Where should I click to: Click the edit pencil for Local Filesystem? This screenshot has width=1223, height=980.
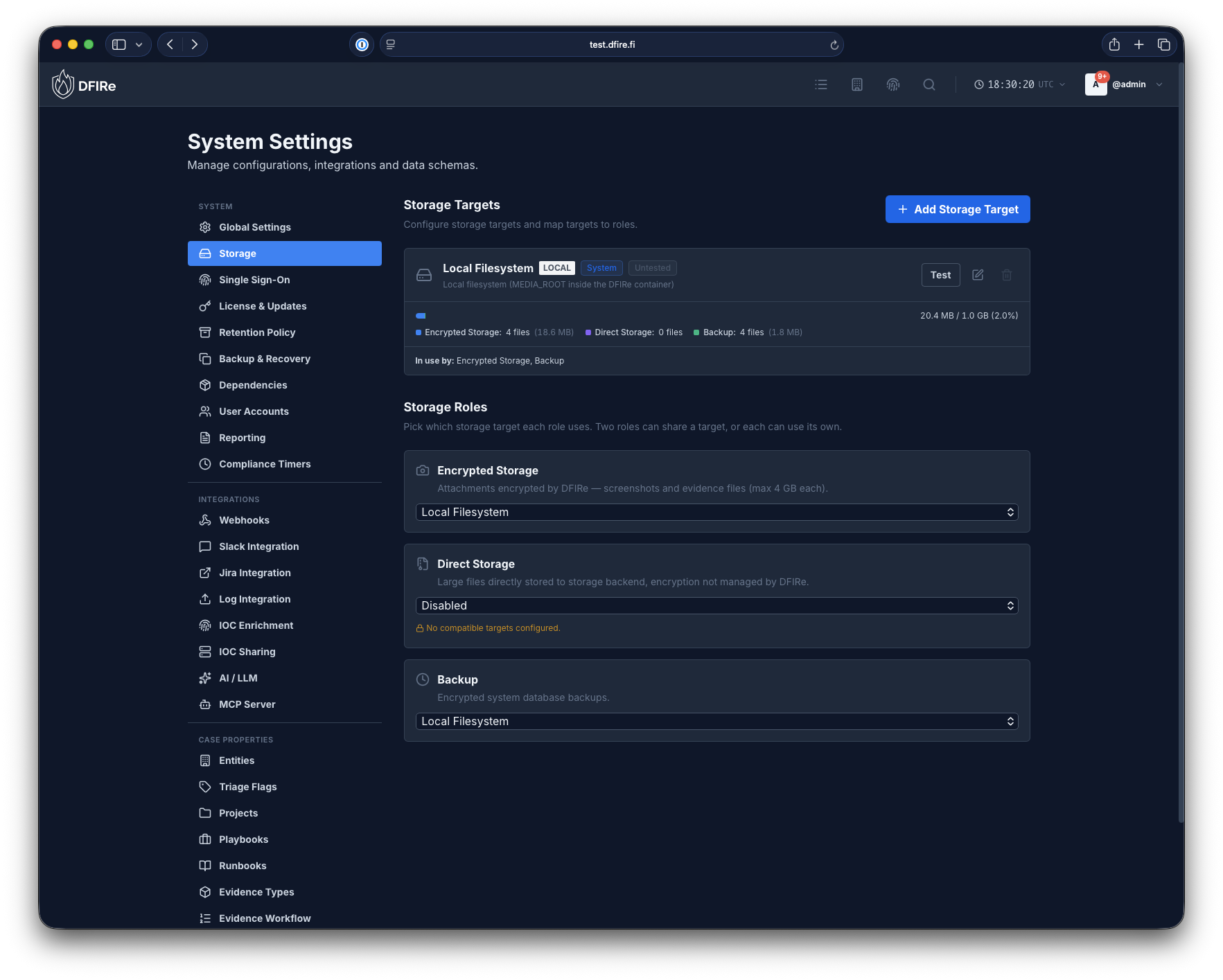[x=978, y=275]
